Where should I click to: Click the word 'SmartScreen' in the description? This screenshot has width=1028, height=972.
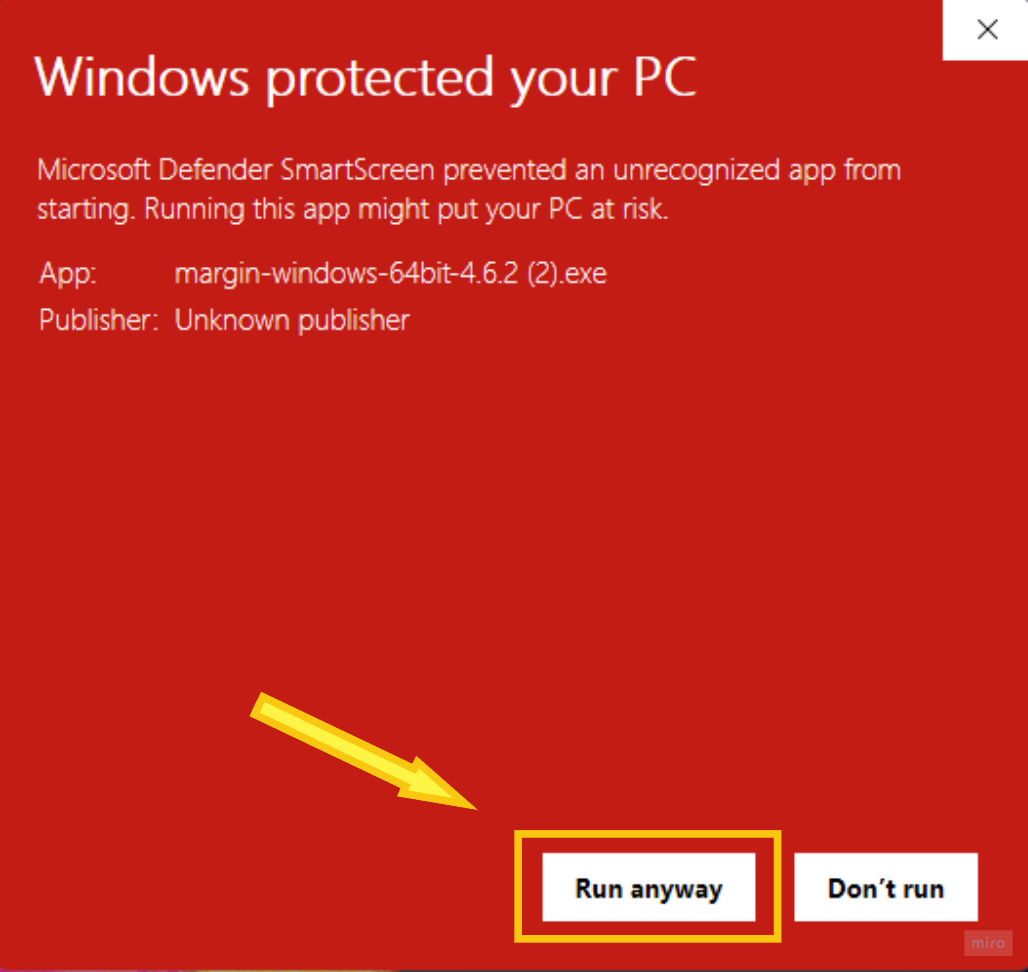357,170
